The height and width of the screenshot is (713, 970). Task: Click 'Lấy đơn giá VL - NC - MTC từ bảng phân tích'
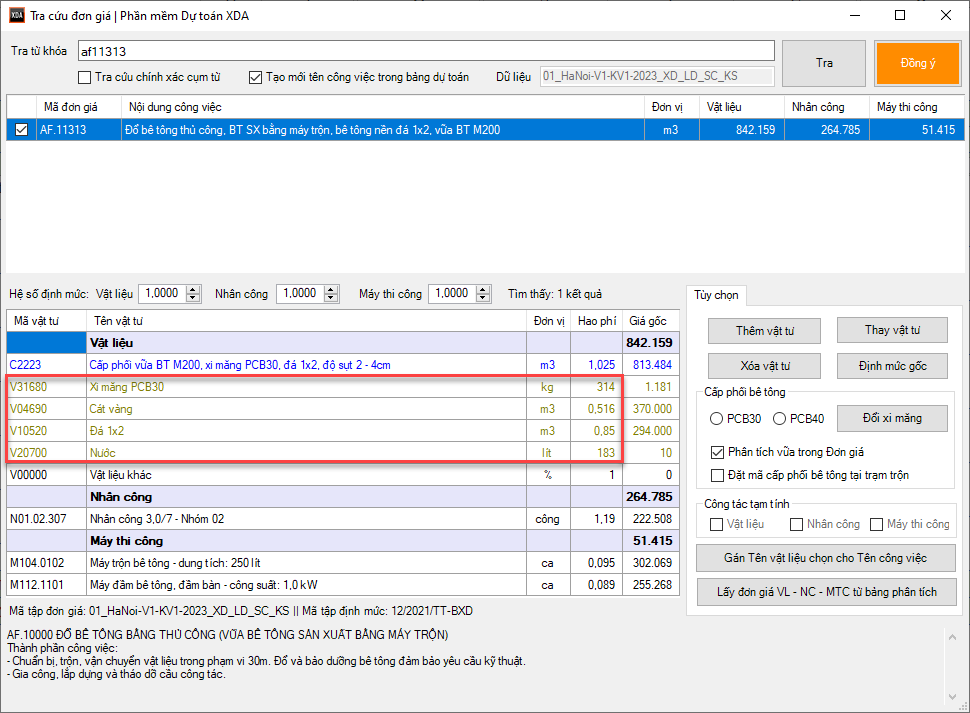pos(826,592)
